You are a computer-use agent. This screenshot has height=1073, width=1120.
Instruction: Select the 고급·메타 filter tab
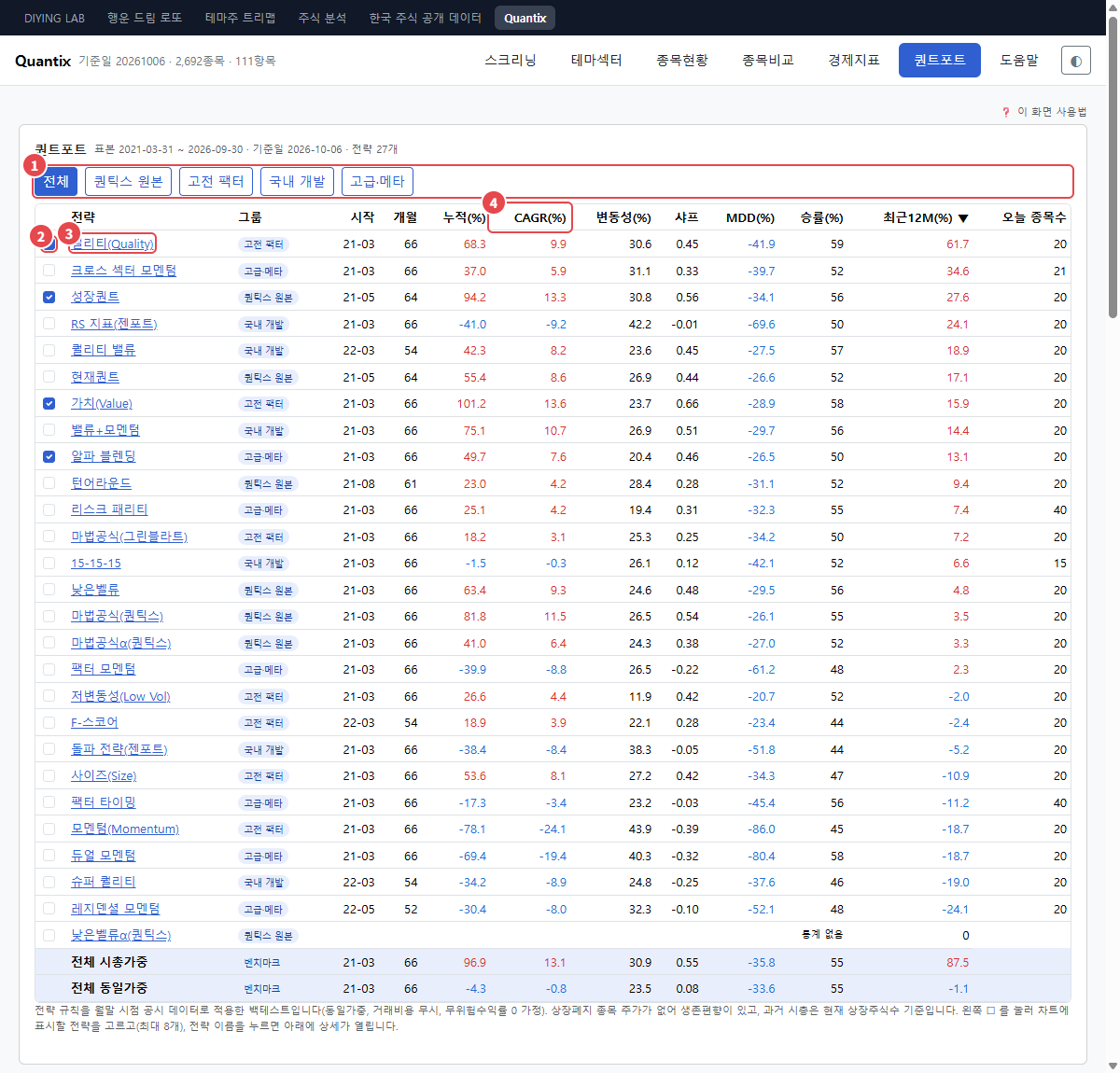coord(377,181)
